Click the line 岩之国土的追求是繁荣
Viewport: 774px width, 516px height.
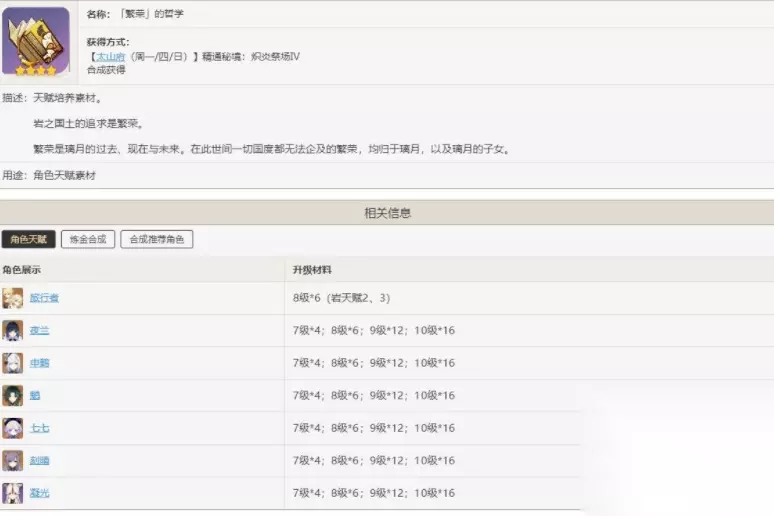pos(88,123)
